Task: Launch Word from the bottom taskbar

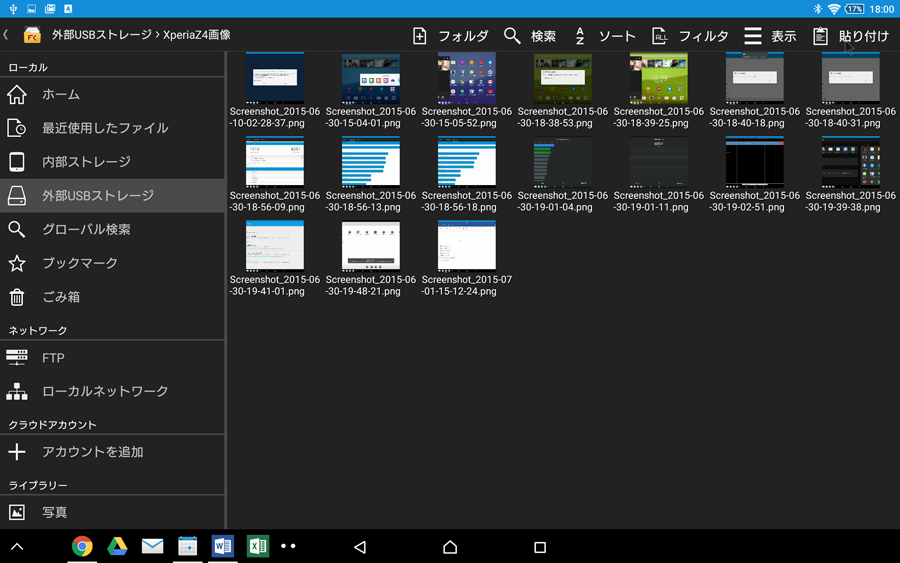Action: tap(222, 546)
